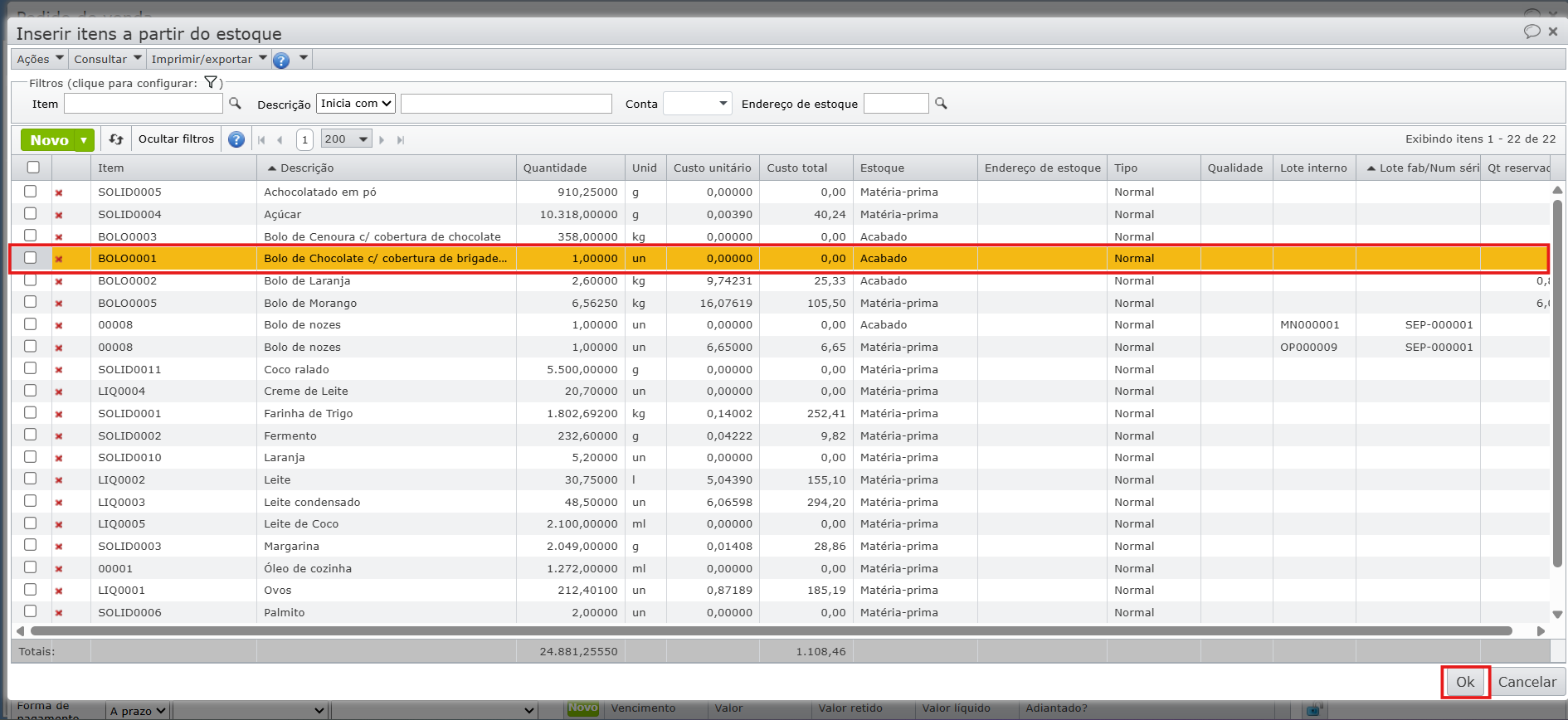The image size is (1568, 720).
Task: Click the Cancelar button
Action: [1527, 682]
